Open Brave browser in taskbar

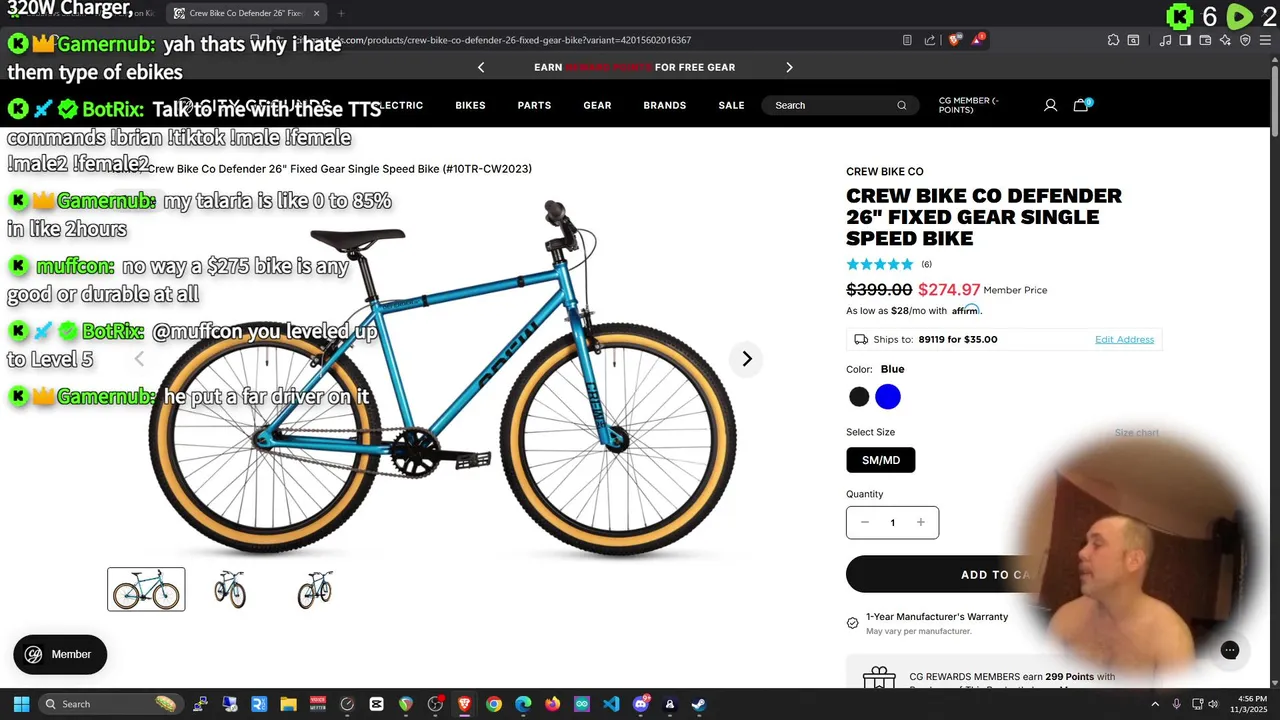pos(464,704)
